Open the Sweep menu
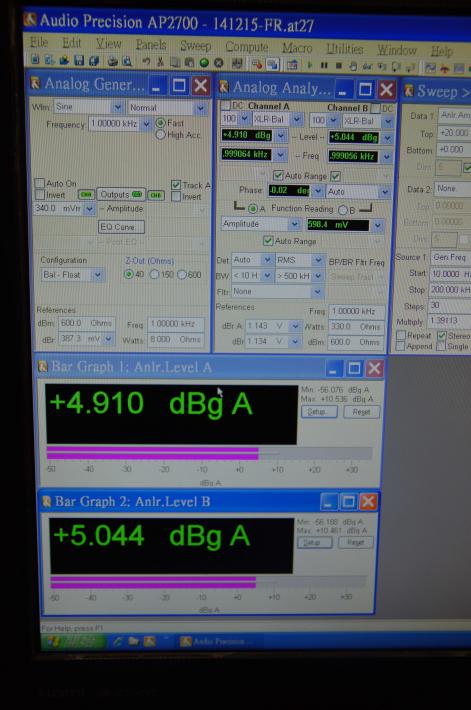This screenshot has height=710, width=471. point(196,46)
